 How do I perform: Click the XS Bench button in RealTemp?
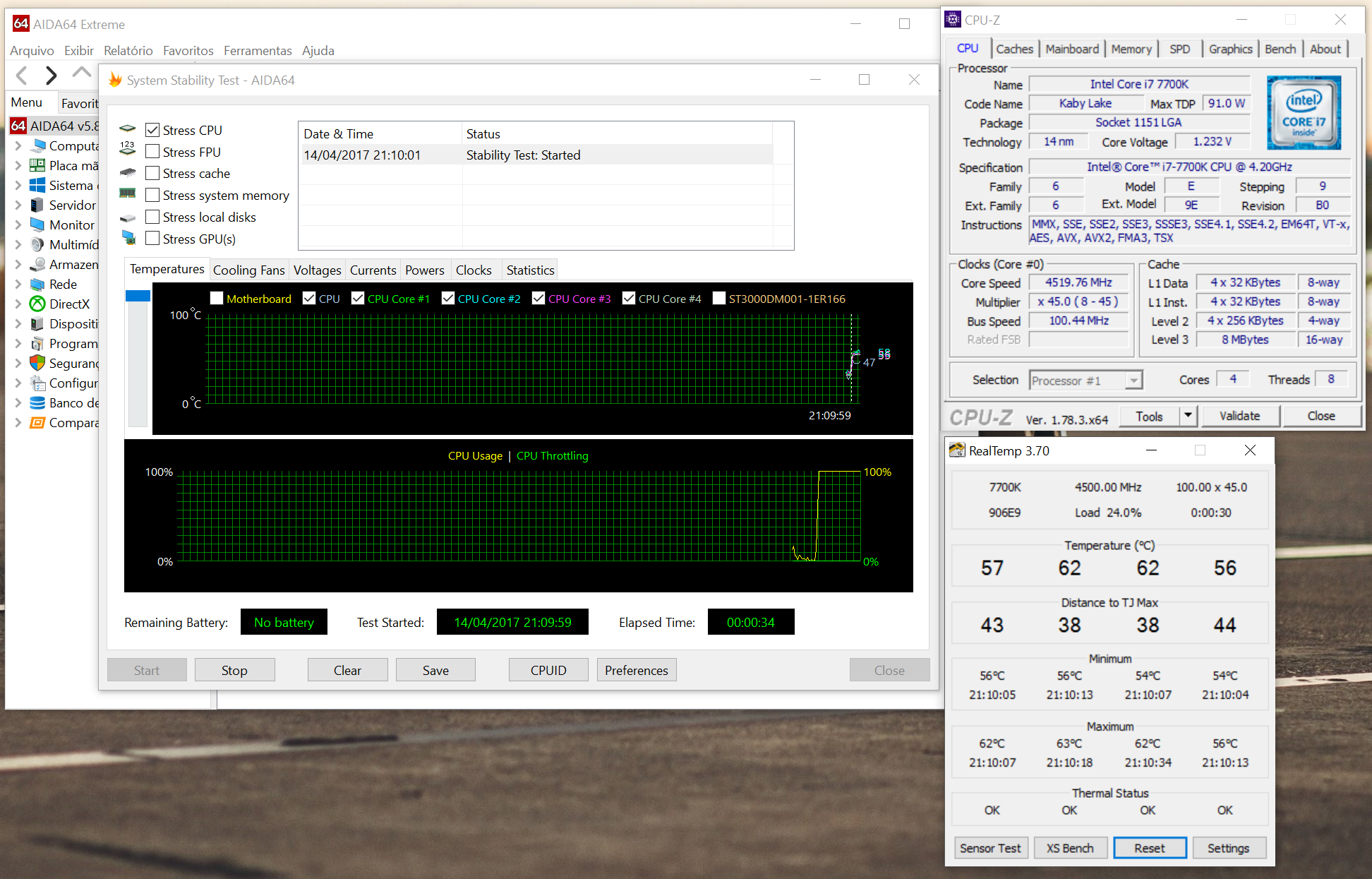tap(1070, 848)
